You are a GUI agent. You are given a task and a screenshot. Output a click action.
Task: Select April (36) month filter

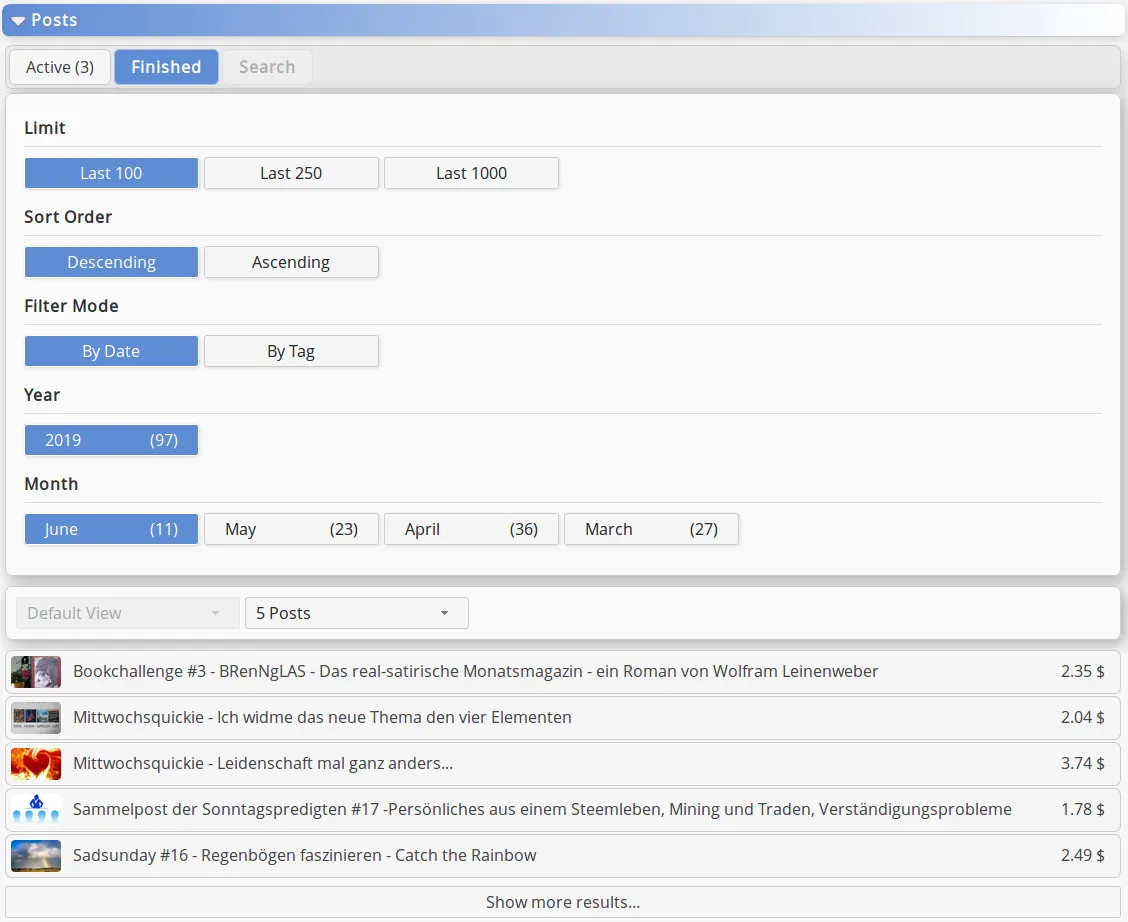tap(471, 529)
